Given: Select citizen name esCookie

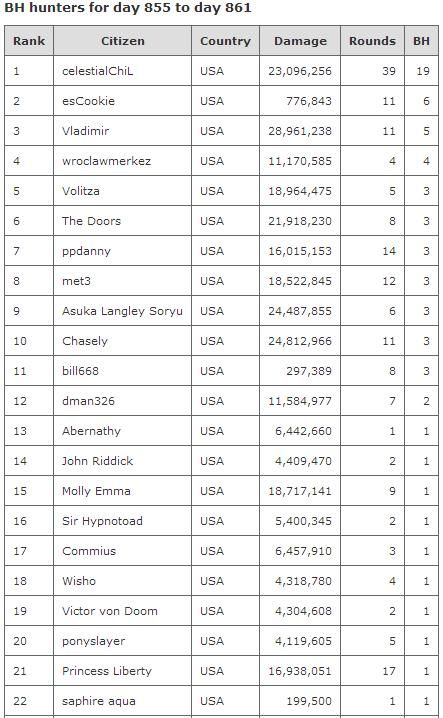Looking at the screenshot, I should pyautogui.click(x=88, y=101).
